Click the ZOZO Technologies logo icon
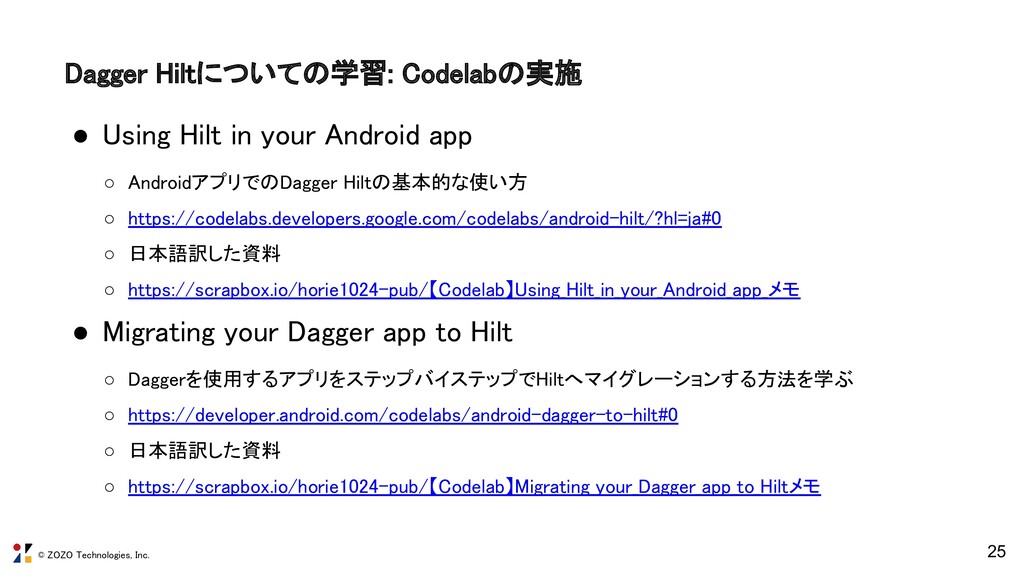 pos(22,553)
